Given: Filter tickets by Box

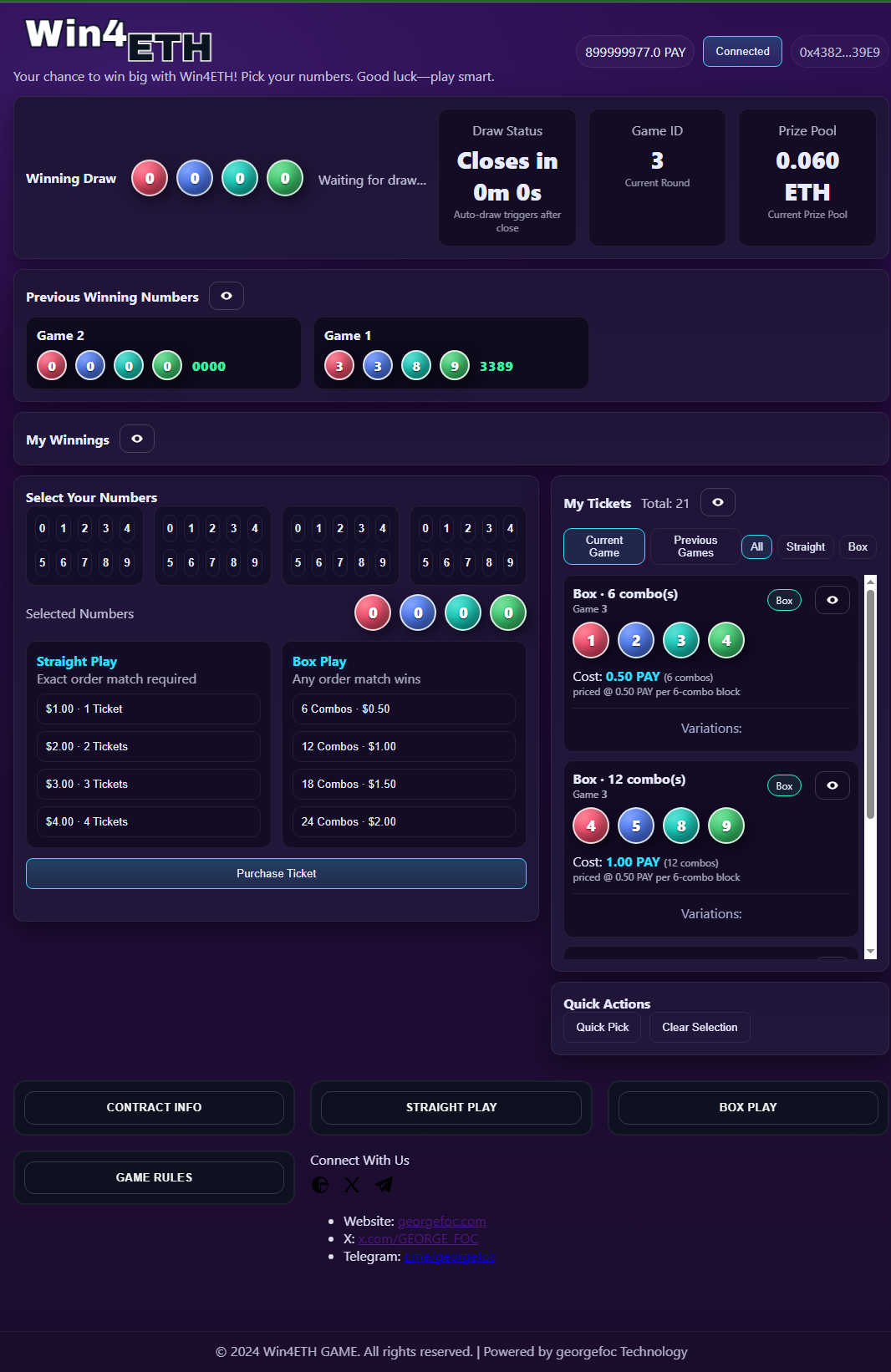Looking at the screenshot, I should point(858,546).
